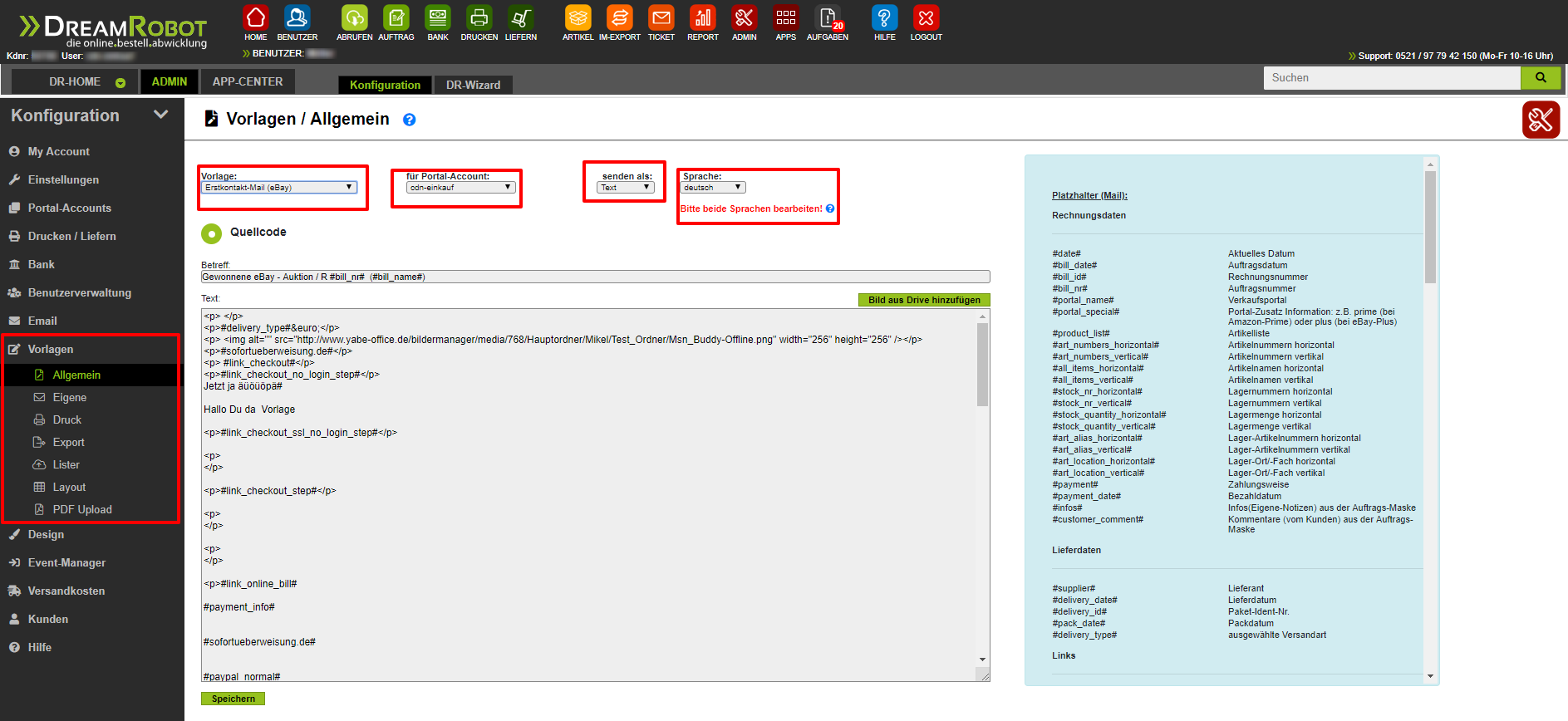This screenshot has width=1568, height=721.
Task: Click help icon after 'Bitte beide Sprachen bearbeiten!'
Action: pos(830,208)
